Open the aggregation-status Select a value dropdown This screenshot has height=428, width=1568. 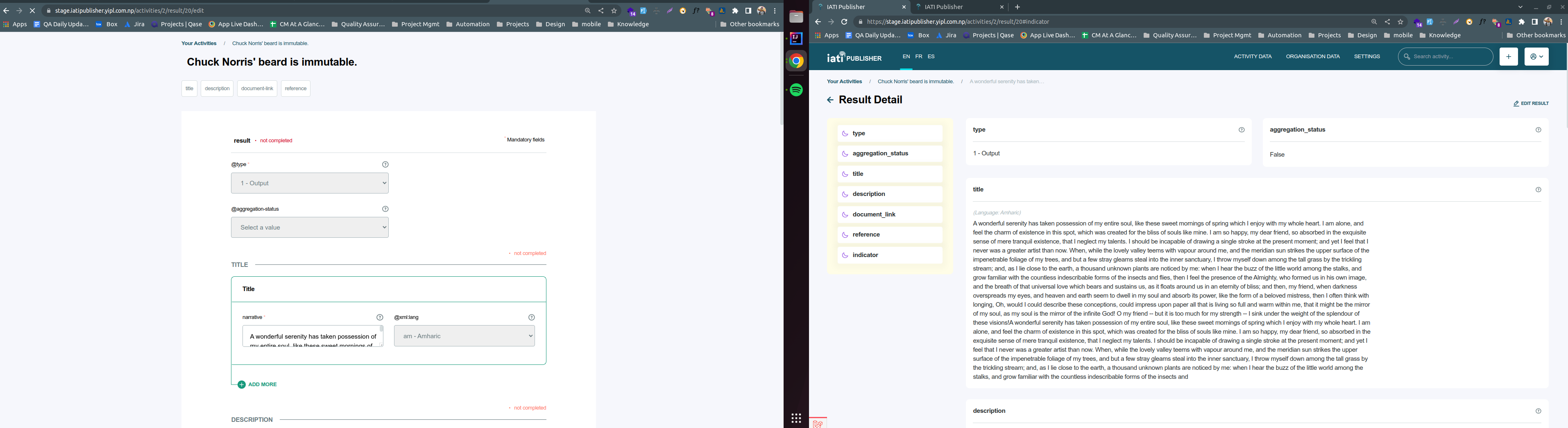[x=310, y=227]
